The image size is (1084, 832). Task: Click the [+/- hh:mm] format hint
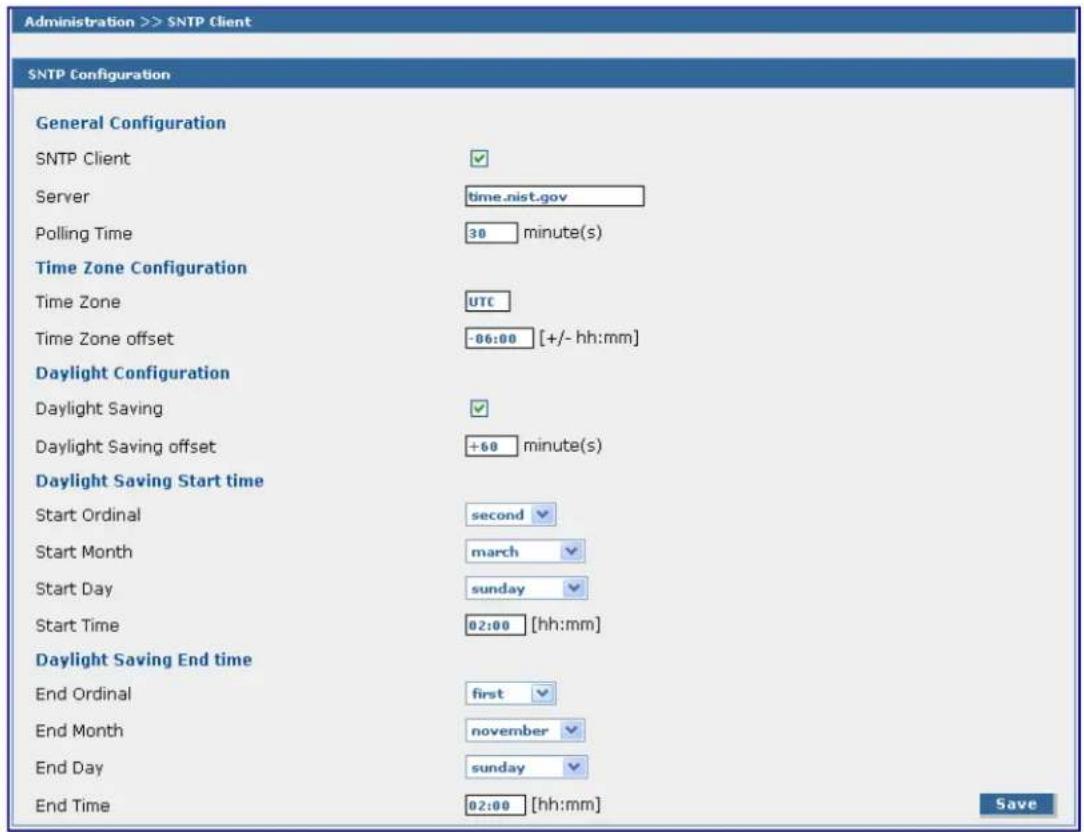click(x=589, y=338)
